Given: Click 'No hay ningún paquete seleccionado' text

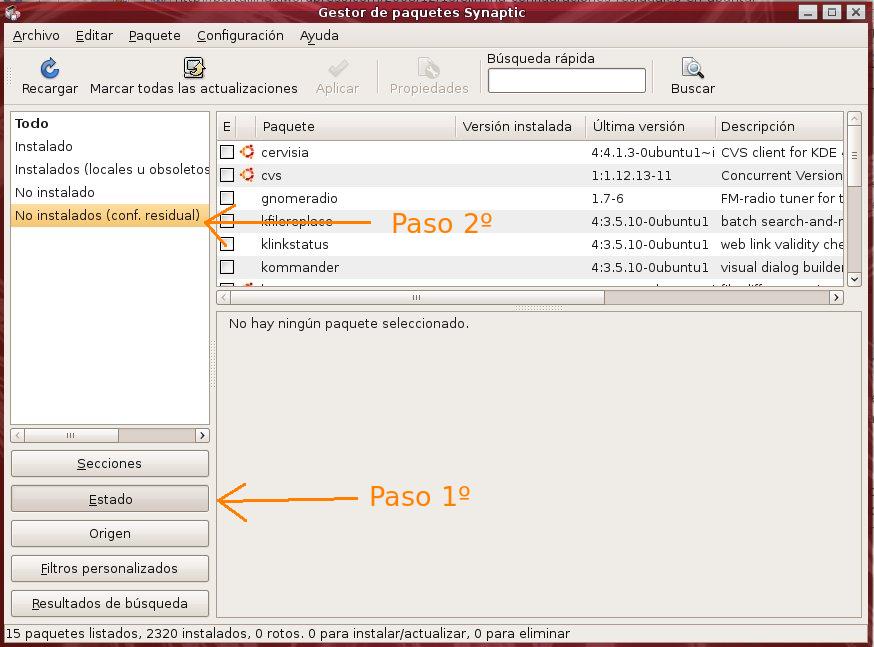Looking at the screenshot, I should click(x=349, y=323).
